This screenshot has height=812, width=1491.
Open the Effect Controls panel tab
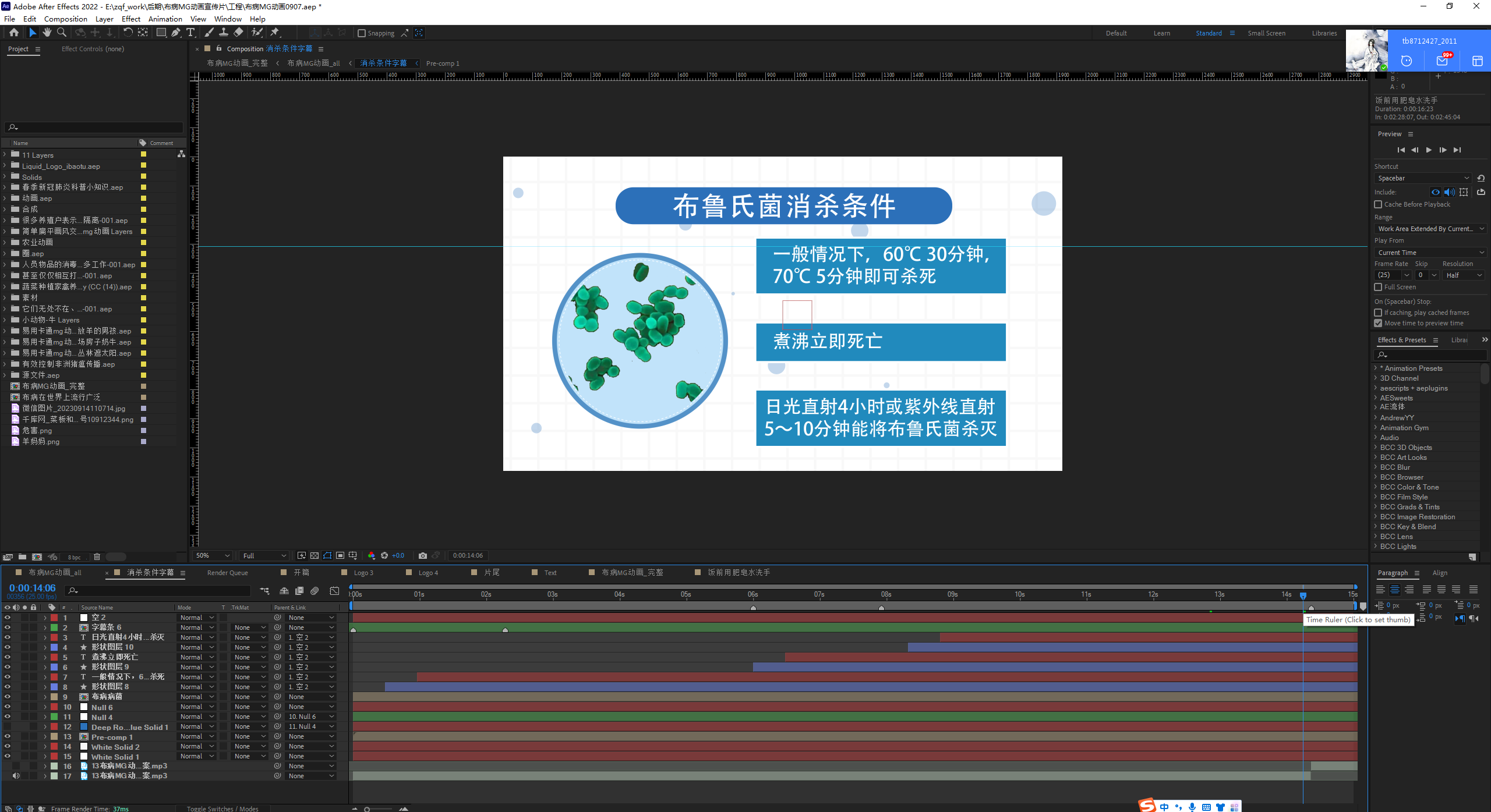[x=93, y=49]
